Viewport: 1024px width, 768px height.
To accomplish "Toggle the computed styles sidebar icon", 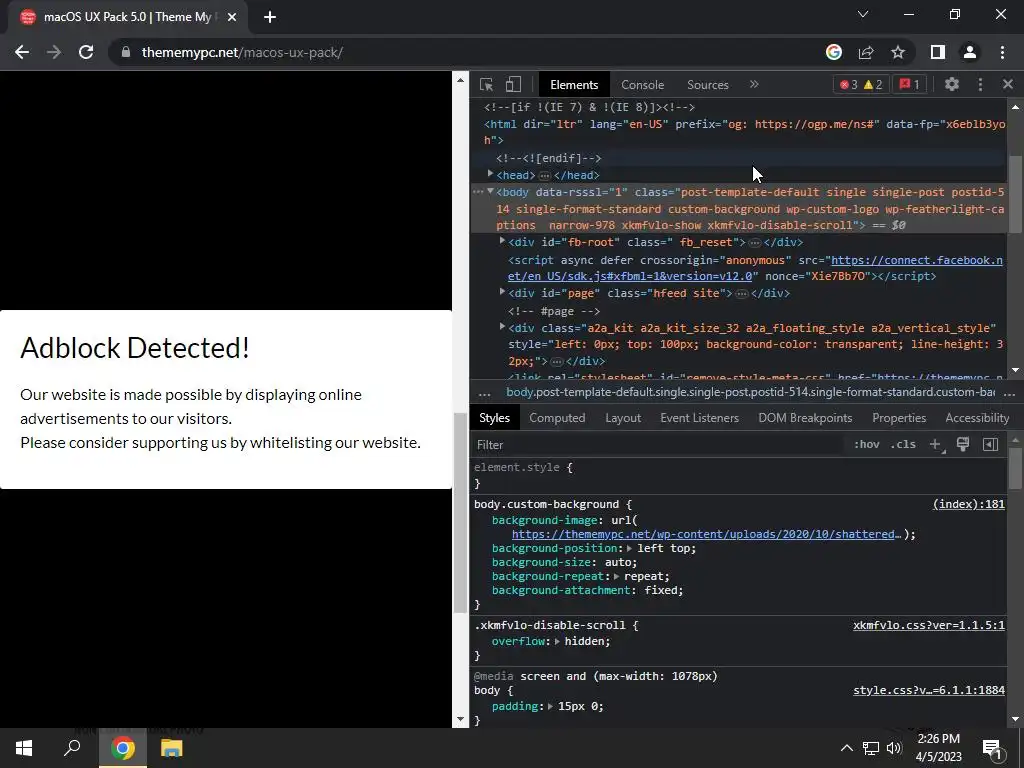I will (990, 445).
